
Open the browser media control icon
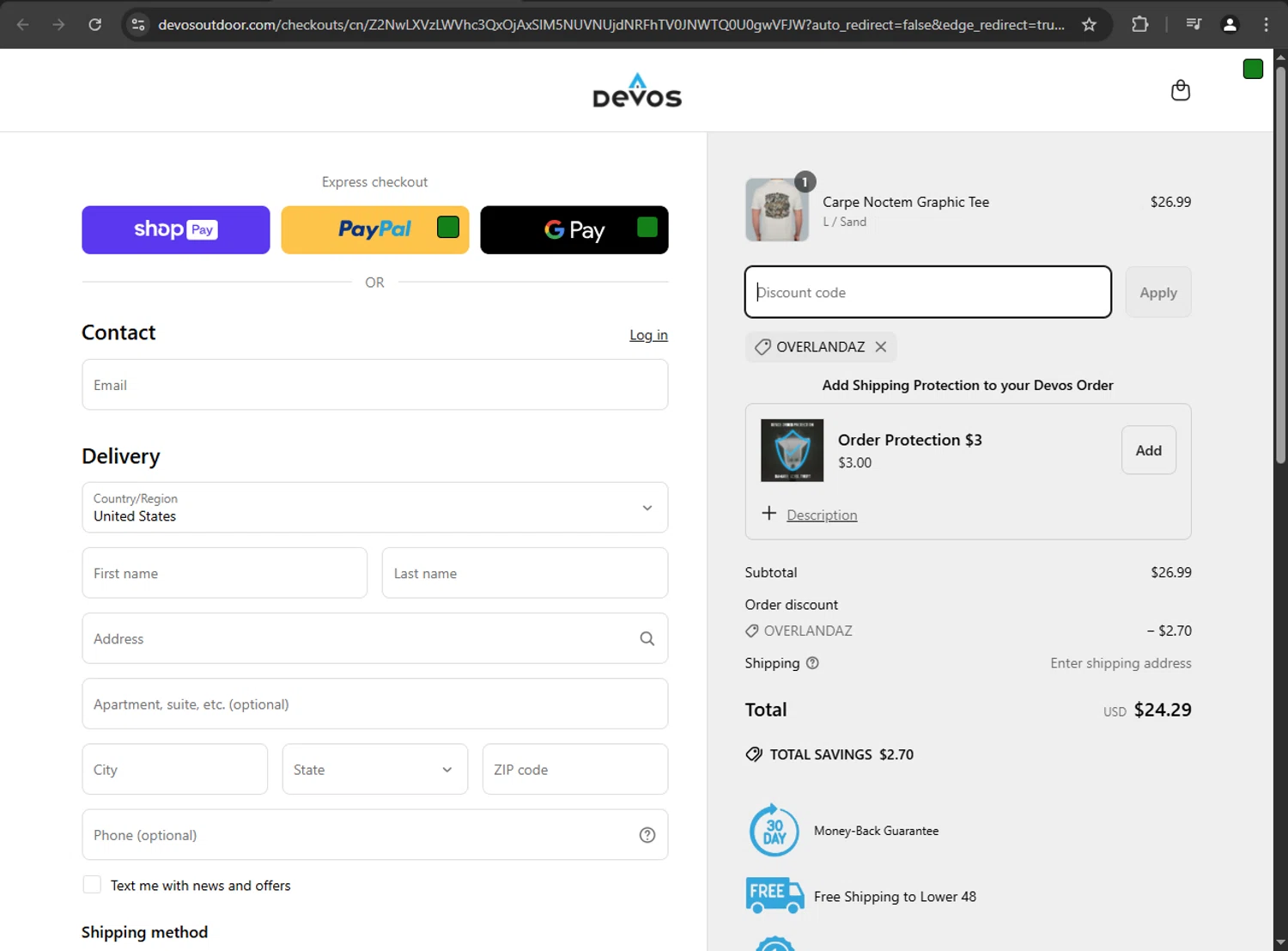(1194, 24)
